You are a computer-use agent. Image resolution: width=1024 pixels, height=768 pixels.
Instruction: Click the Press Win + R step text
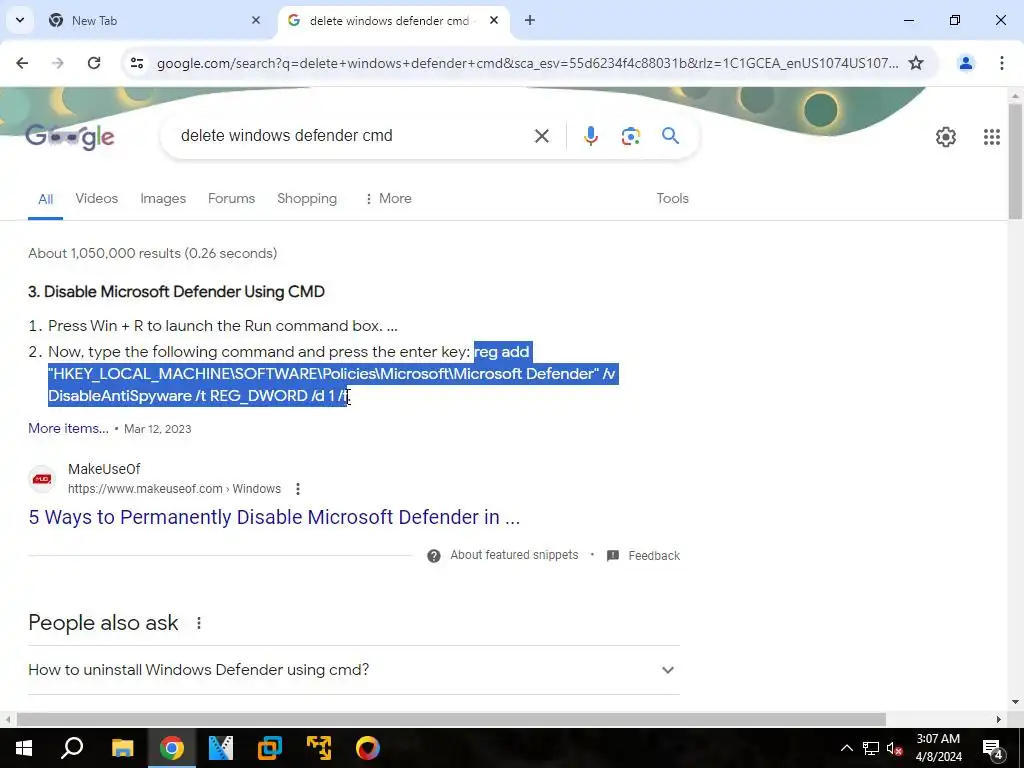[x=223, y=326]
